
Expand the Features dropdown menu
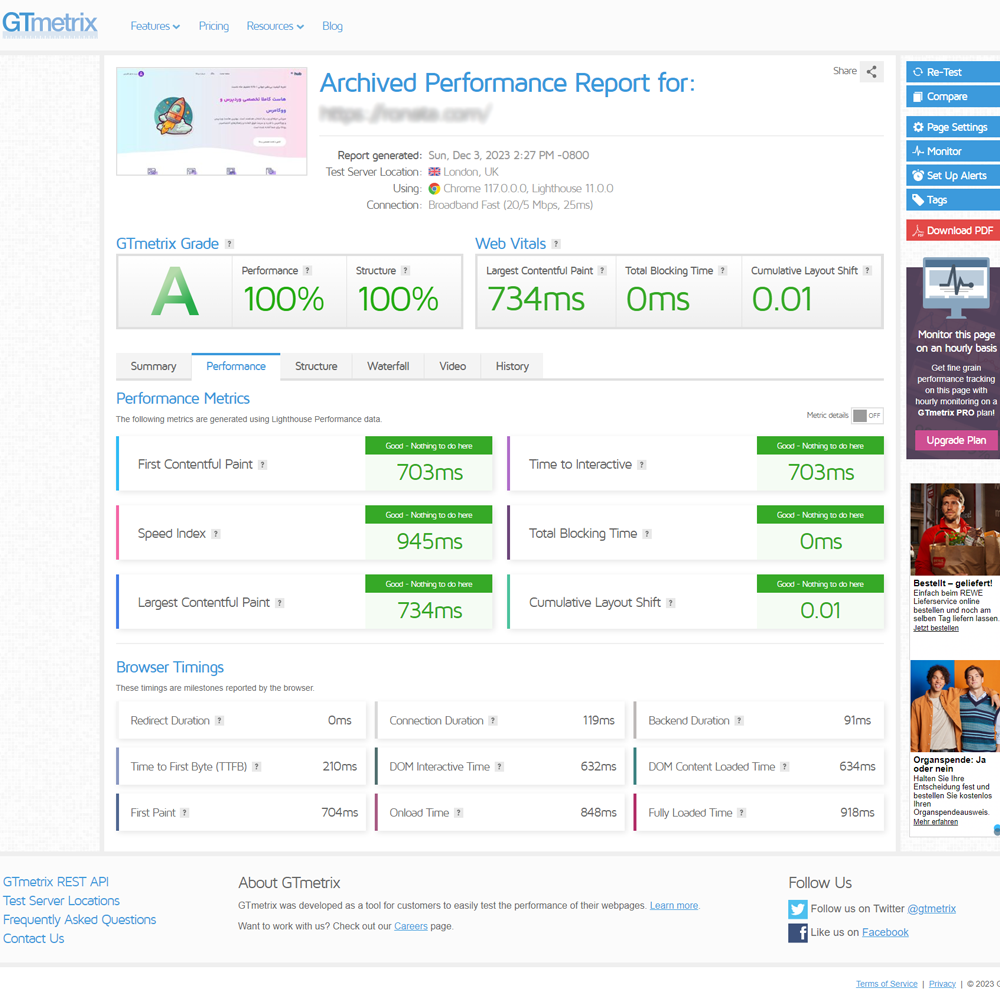pos(155,26)
